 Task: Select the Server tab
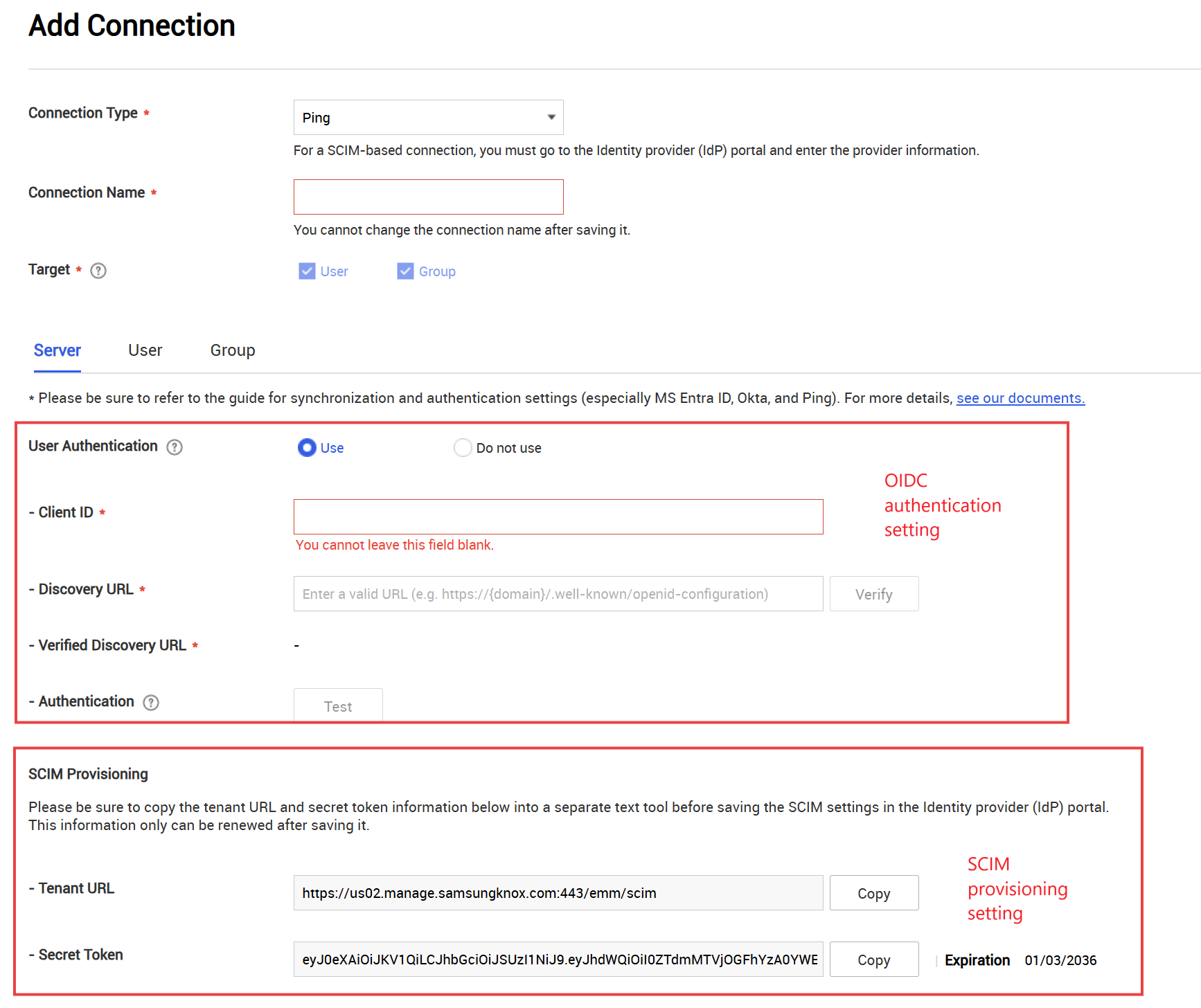[57, 350]
